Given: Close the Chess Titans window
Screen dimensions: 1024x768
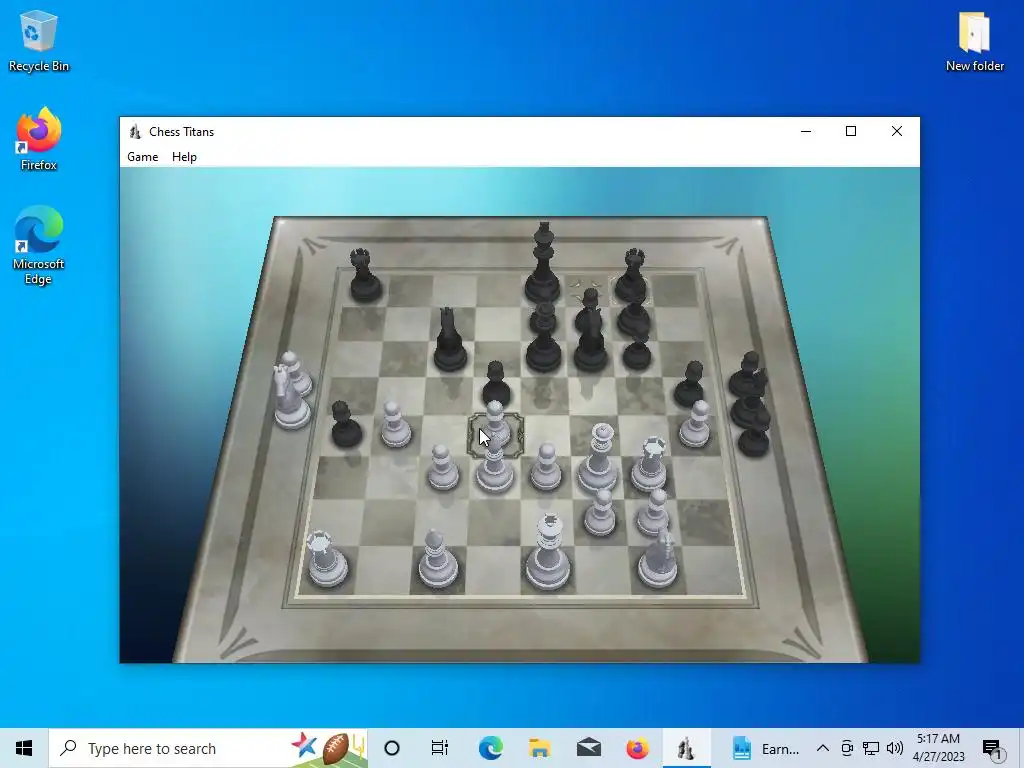Looking at the screenshot, I should point(897,131).
